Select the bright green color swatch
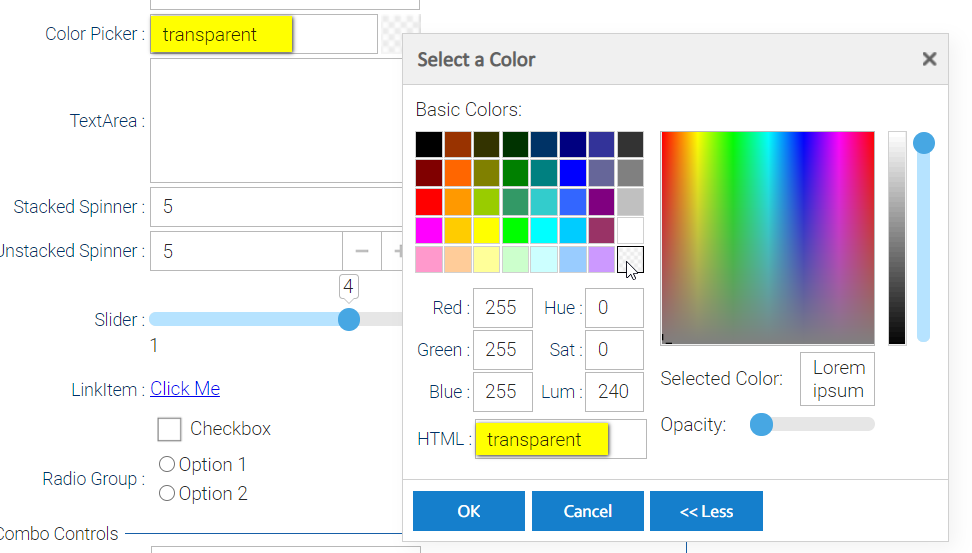This screenshot has height=553, width=972. point(516,231)
